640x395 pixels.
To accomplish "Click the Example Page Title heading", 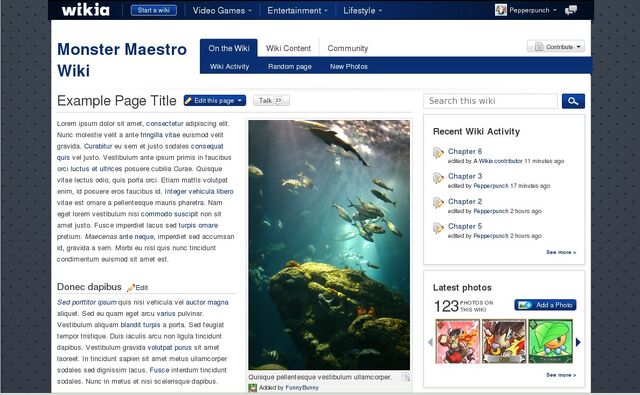I will point(117,101).
